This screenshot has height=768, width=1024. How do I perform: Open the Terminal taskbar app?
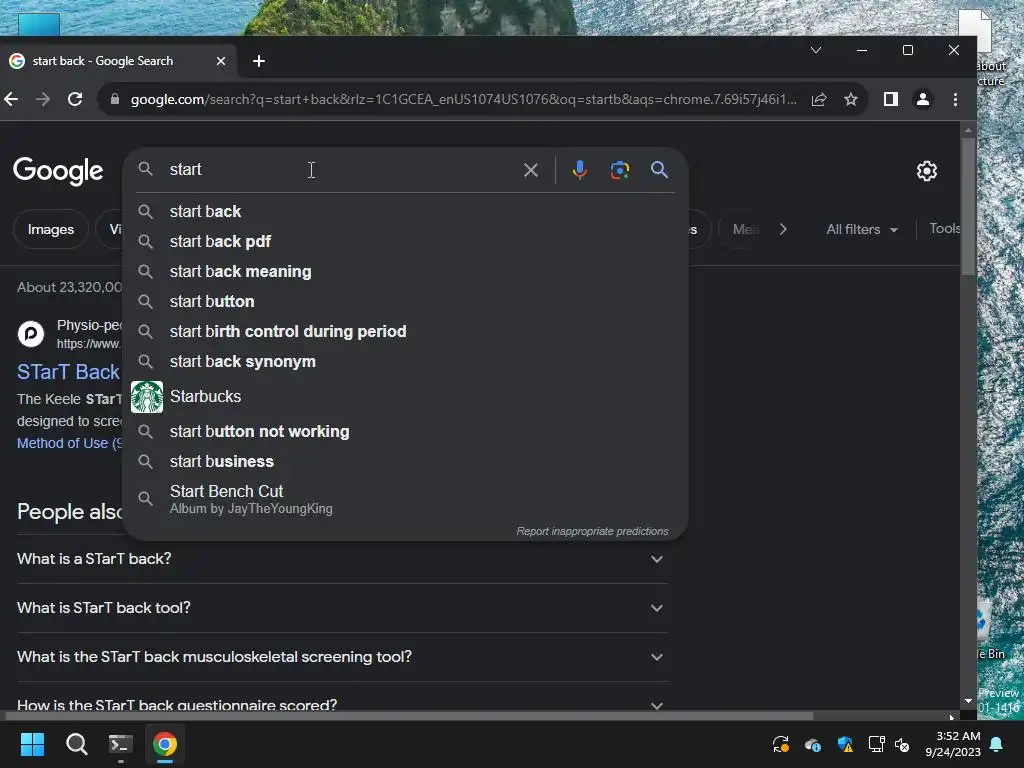pyautogui.click(x=120, y=744)
